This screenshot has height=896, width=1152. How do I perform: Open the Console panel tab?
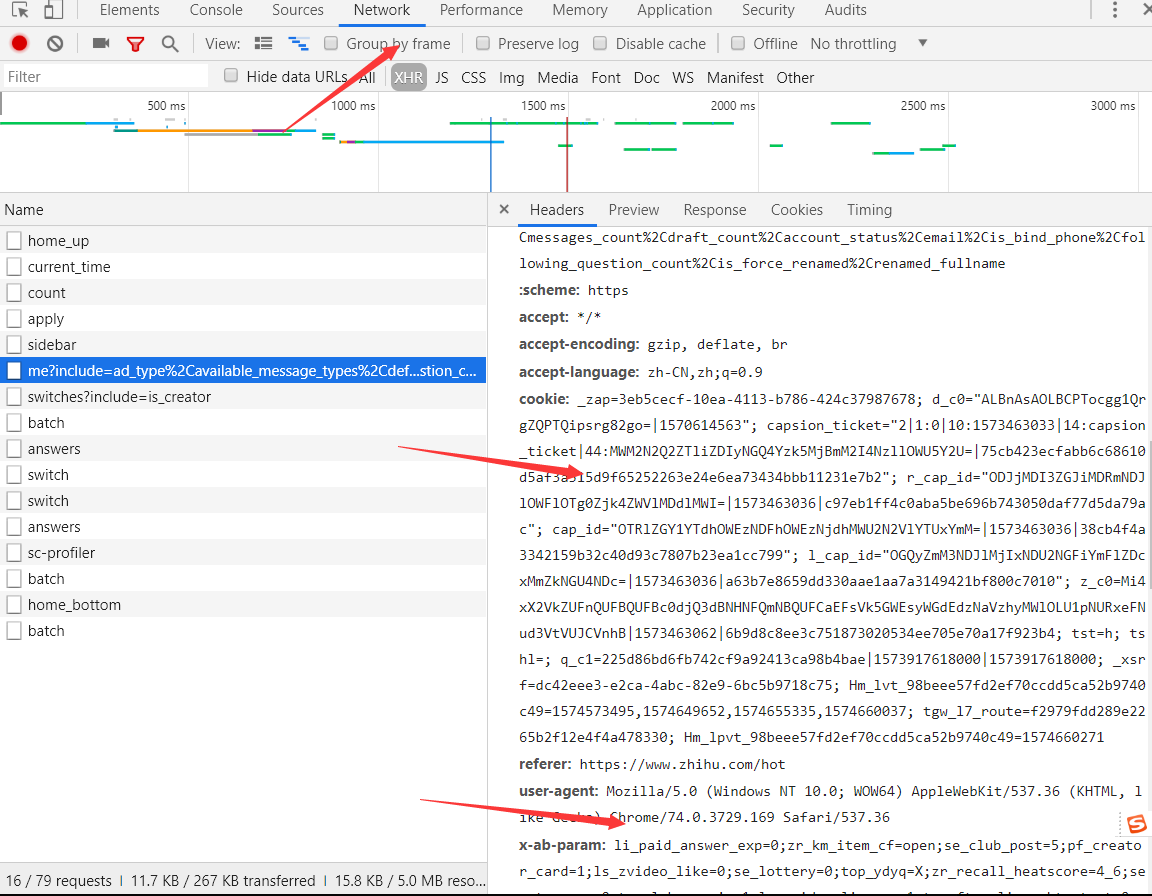[x=216, y=10]
